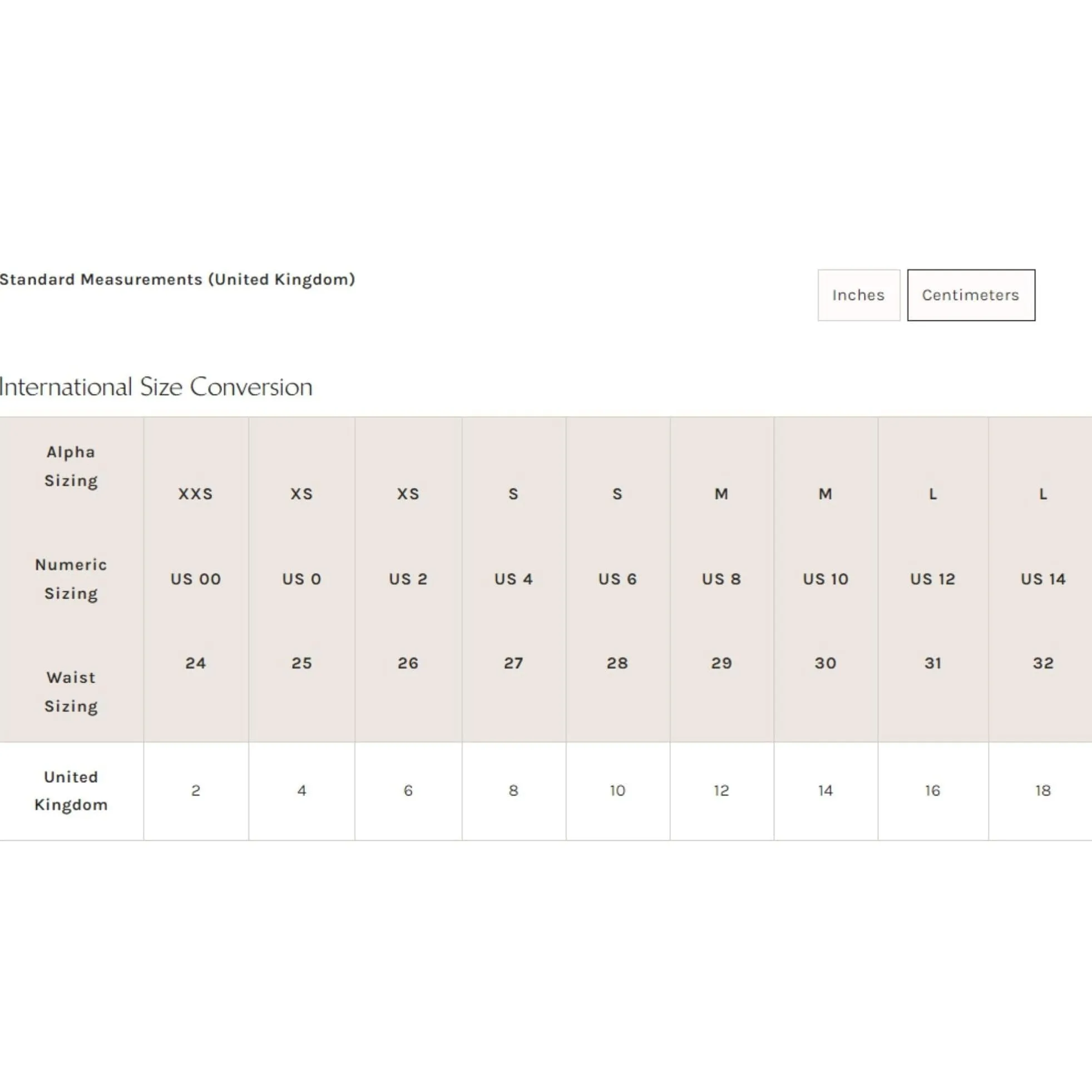
Task: Click United Kingdom size 14 cell
Action: (826, 790)
